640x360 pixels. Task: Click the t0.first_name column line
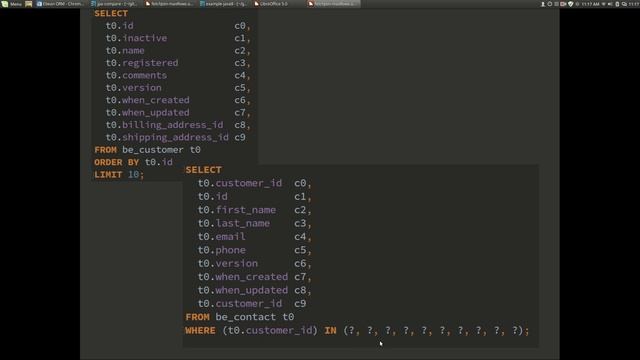coord(255,210)
